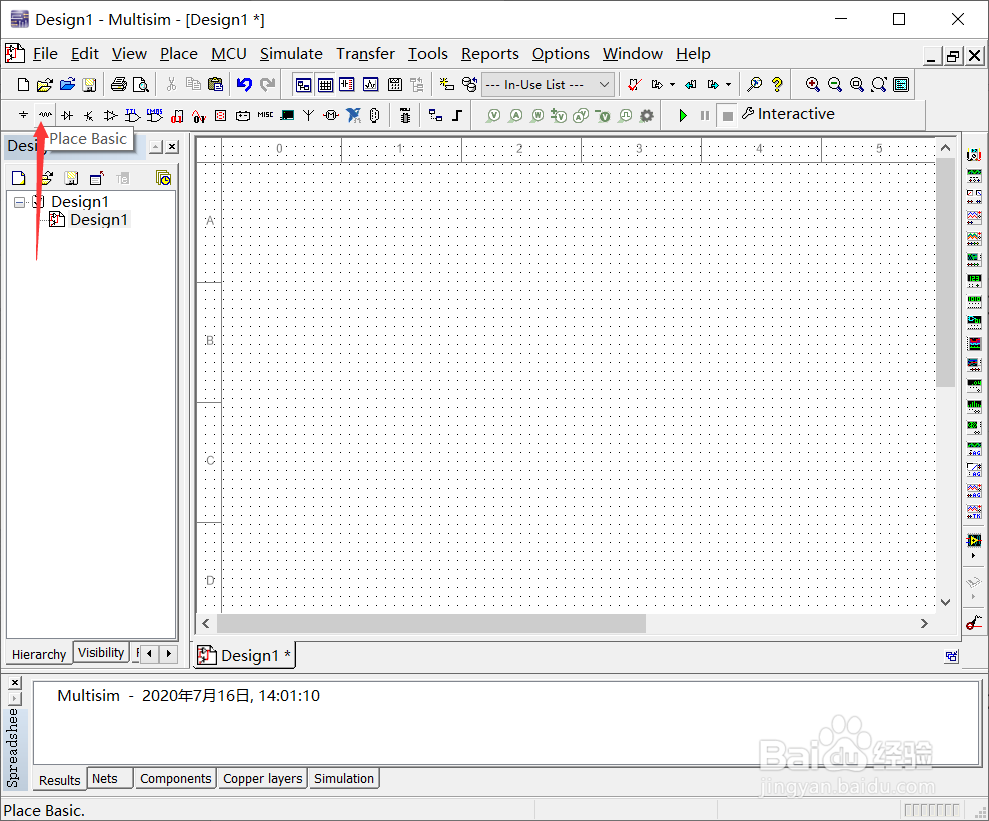Screen dimensions: 989x821
Task: Open the Place Transistor component group
Action: pos(89,115)
